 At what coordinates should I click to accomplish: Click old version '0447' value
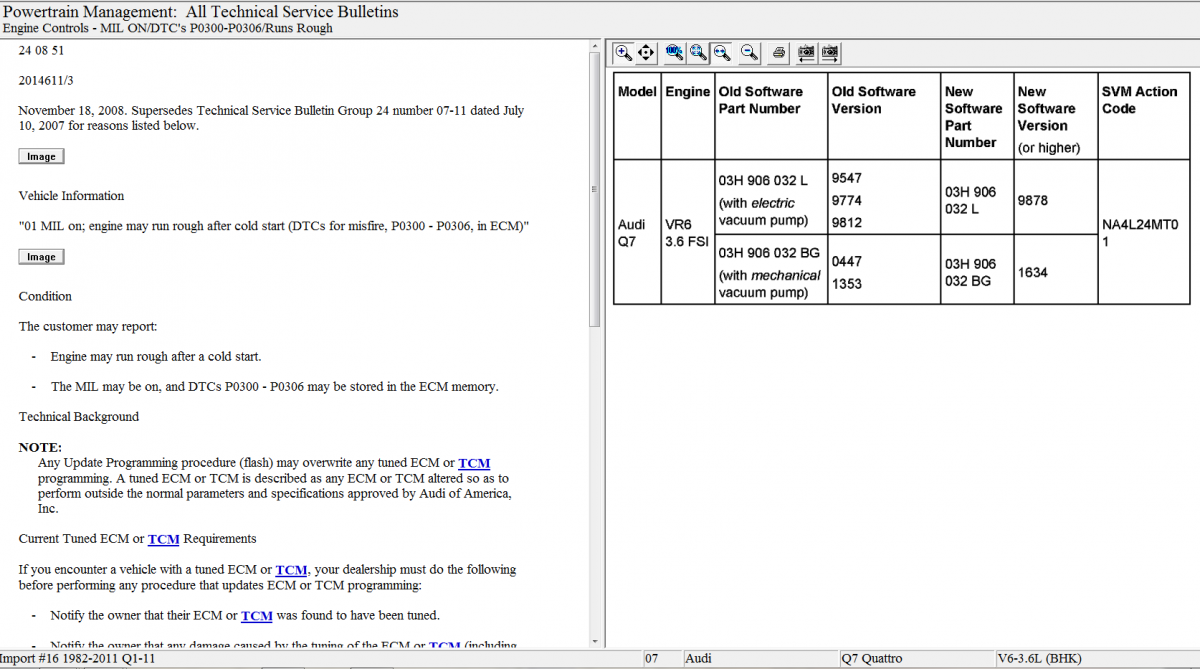(847, 261)
